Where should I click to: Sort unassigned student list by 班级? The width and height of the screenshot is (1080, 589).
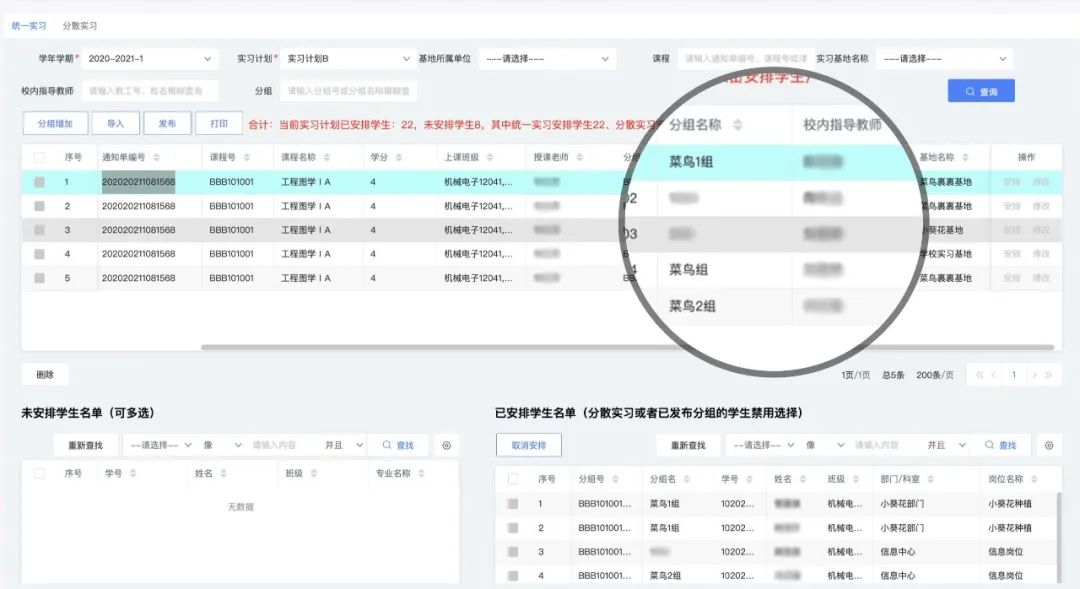pos(313,473)
